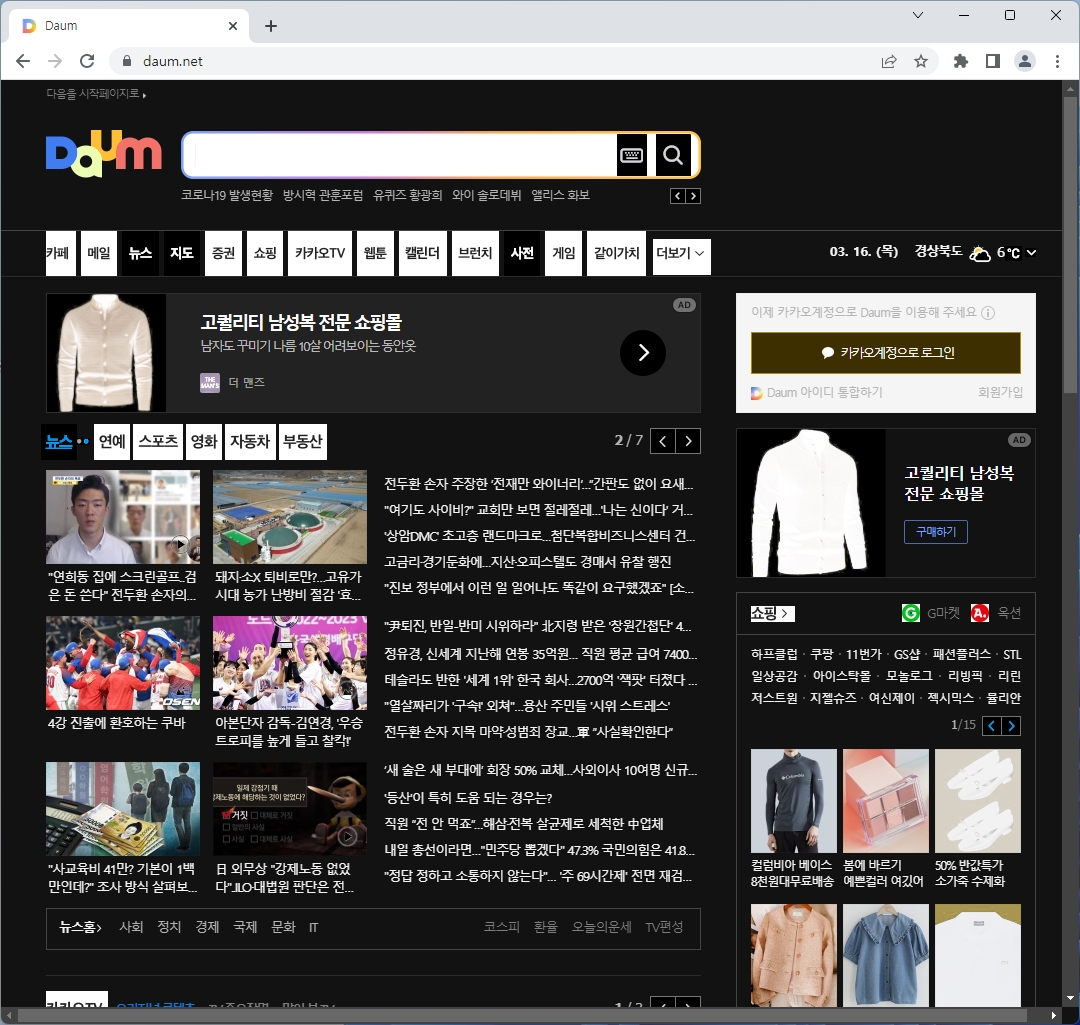1080x1025 pixels.
Task: Go to 뉴스홈 link
Action: tap(81, 927)
